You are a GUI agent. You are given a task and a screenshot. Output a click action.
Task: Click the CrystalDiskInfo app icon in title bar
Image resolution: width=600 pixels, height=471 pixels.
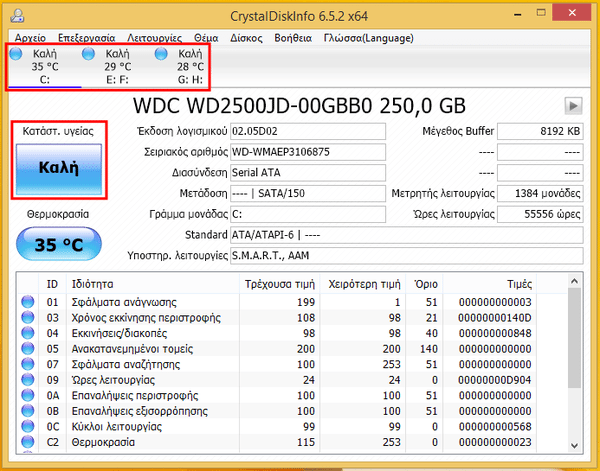[17, 16]
